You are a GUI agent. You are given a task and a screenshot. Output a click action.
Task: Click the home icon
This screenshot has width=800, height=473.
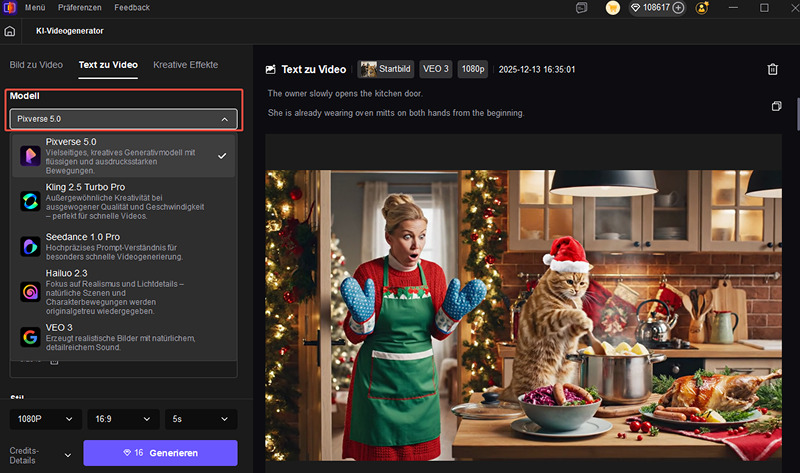[10, 31]
